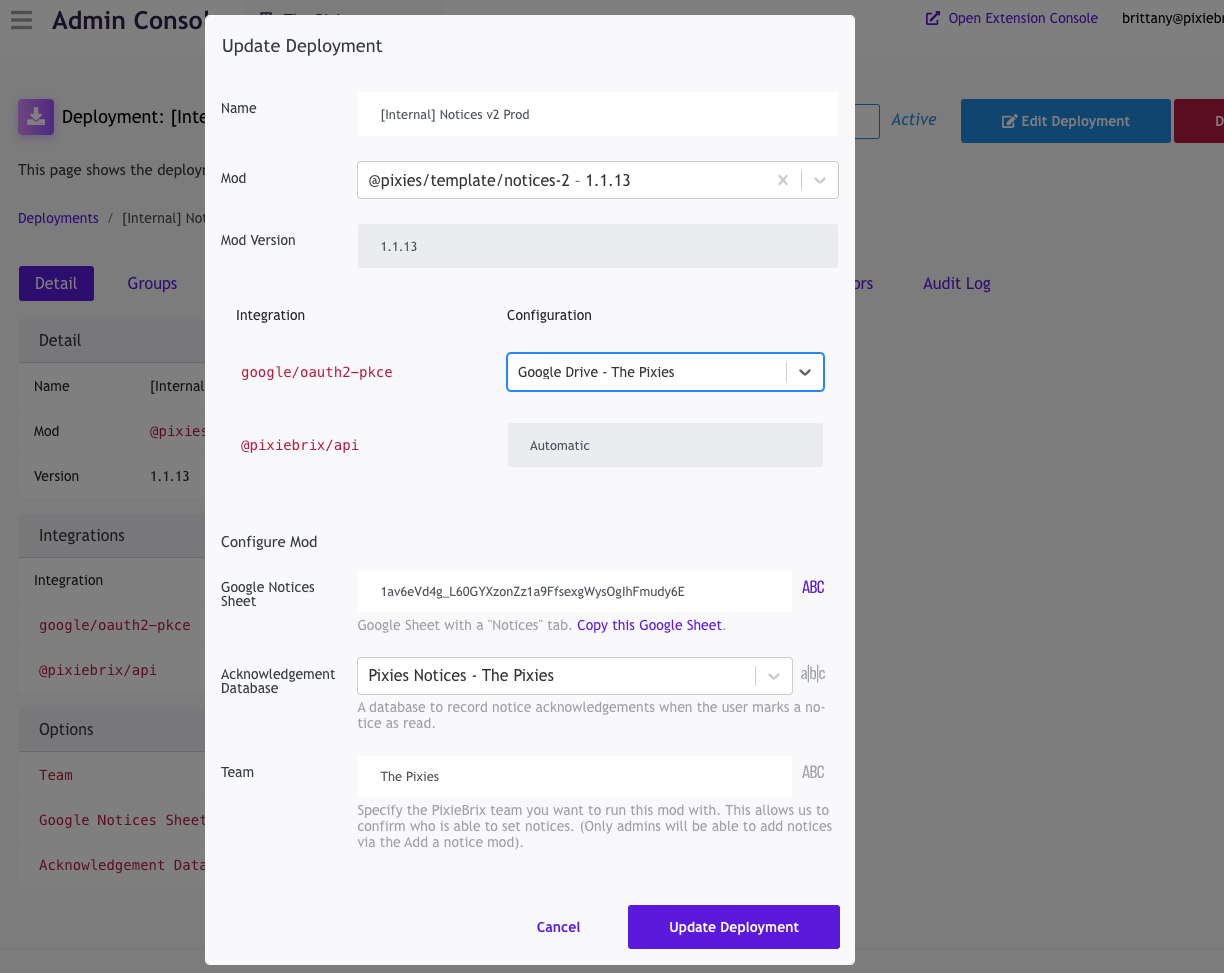Click google/oauth2-pkce in the dialog
Image resolution: width=1224 pixels, height=973 pixels.
317,372
